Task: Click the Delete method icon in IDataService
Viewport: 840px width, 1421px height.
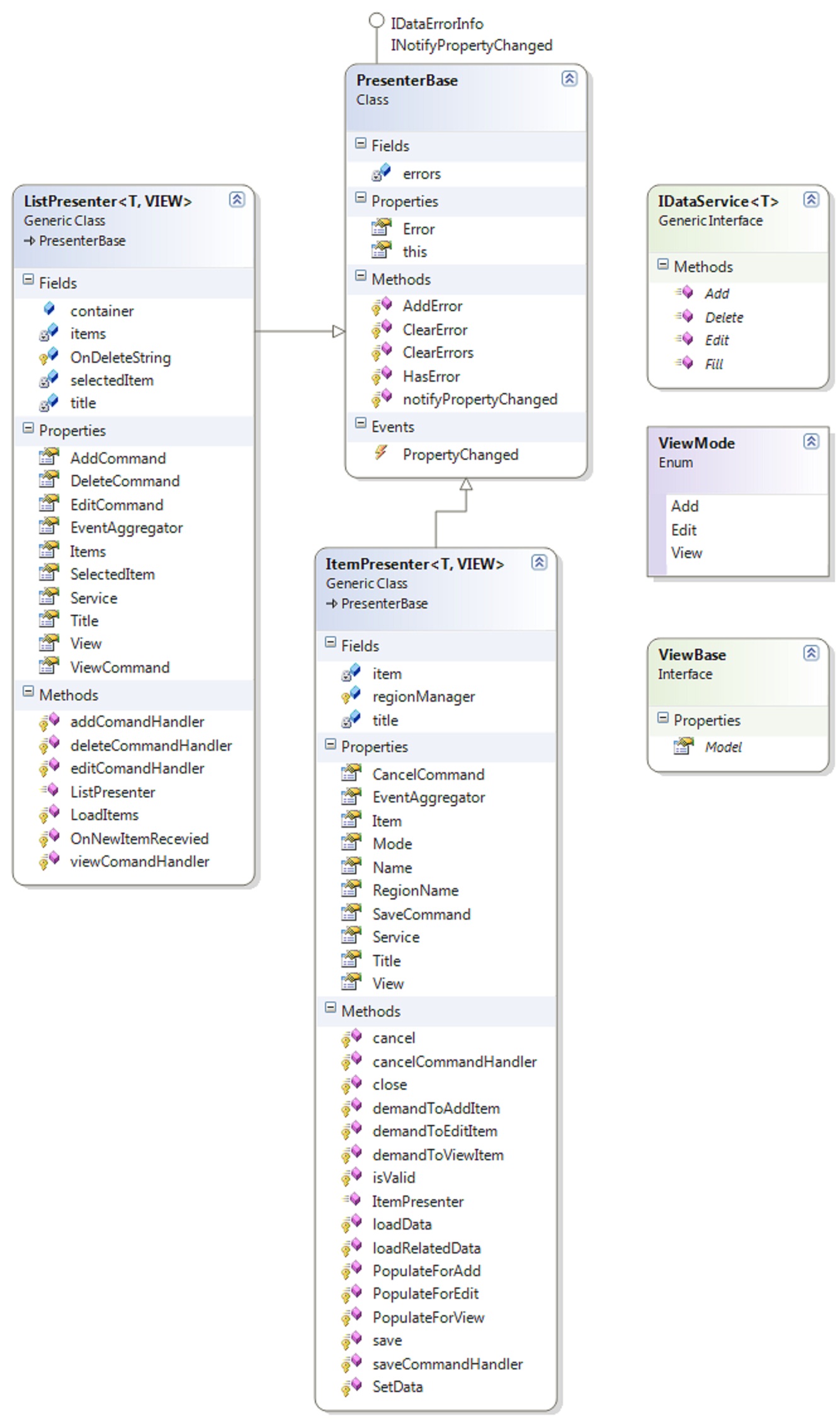Action: coord(684,317)
